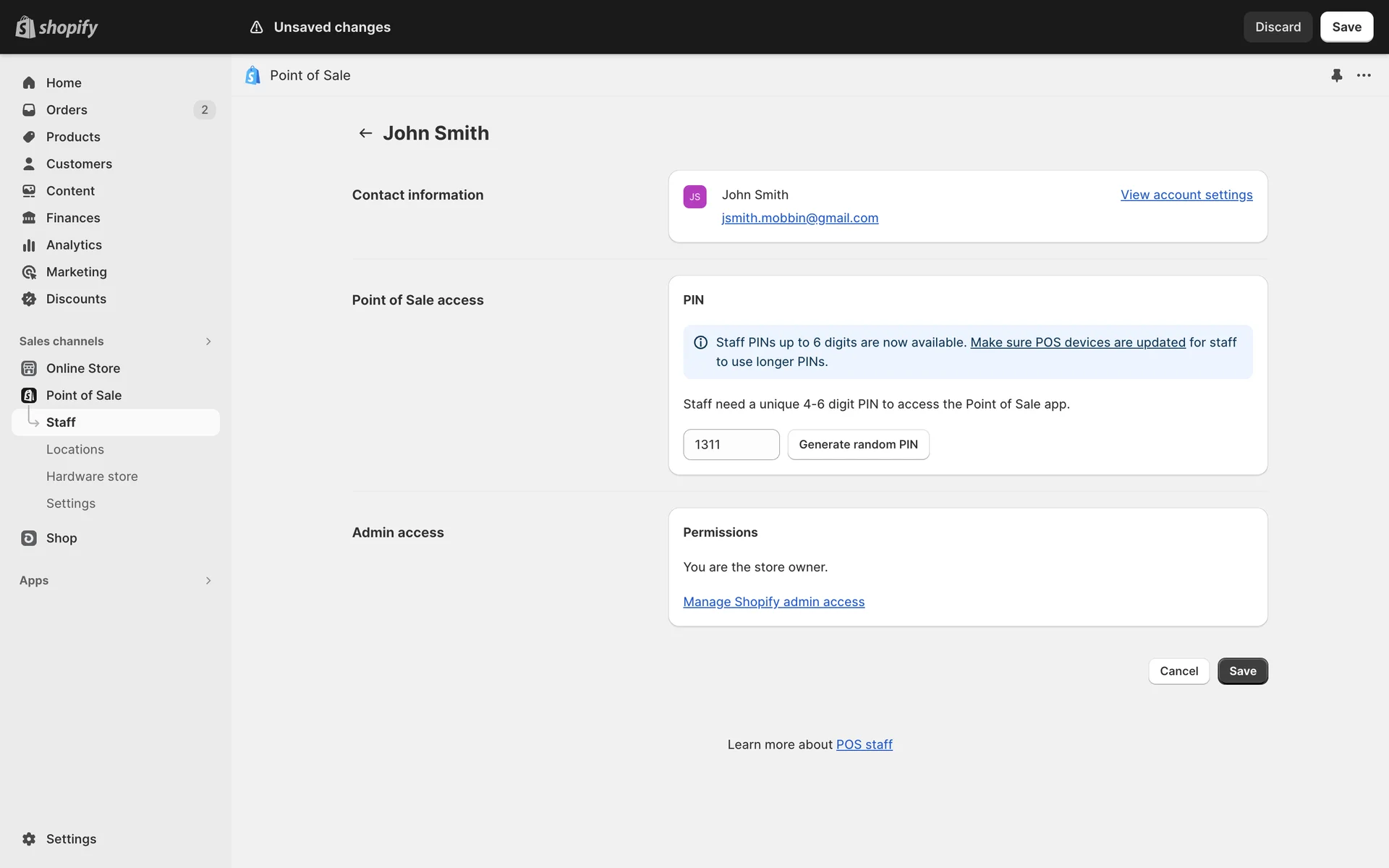
Task: Expand the Sales channels section chevron
Action: click(x=208, y=341)
